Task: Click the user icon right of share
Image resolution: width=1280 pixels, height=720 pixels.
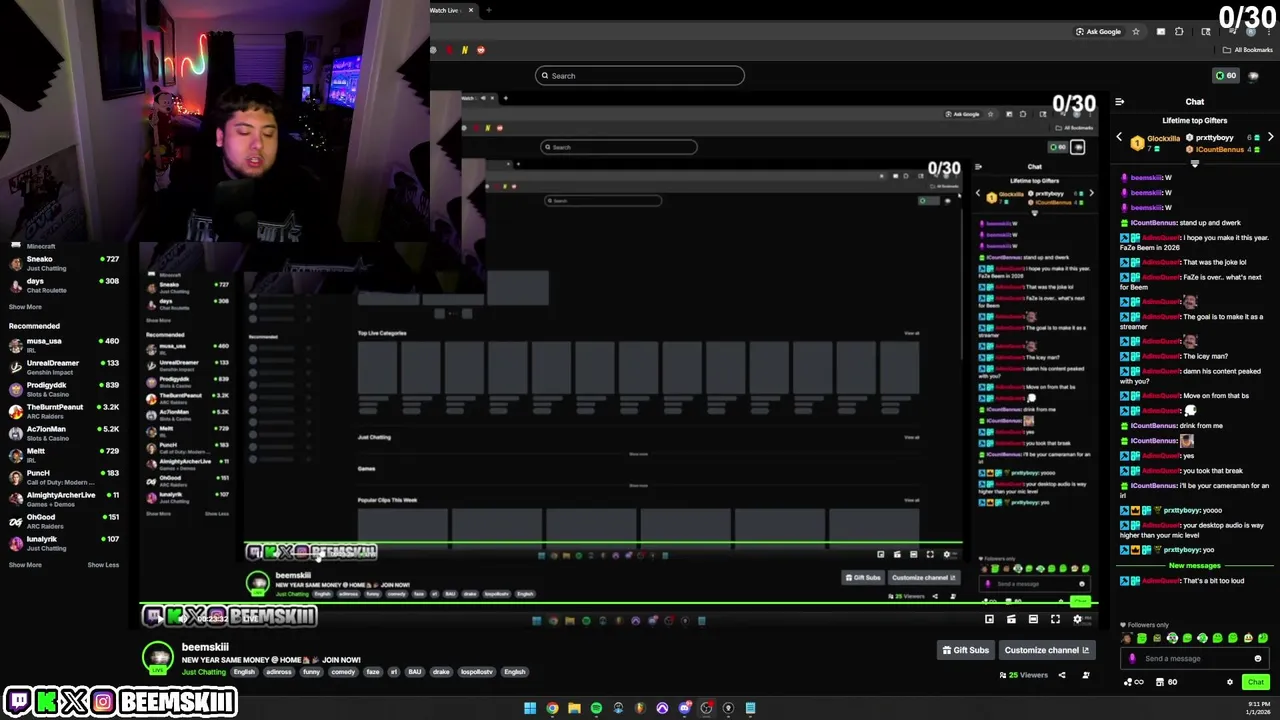Action: tap(1086, 675)
